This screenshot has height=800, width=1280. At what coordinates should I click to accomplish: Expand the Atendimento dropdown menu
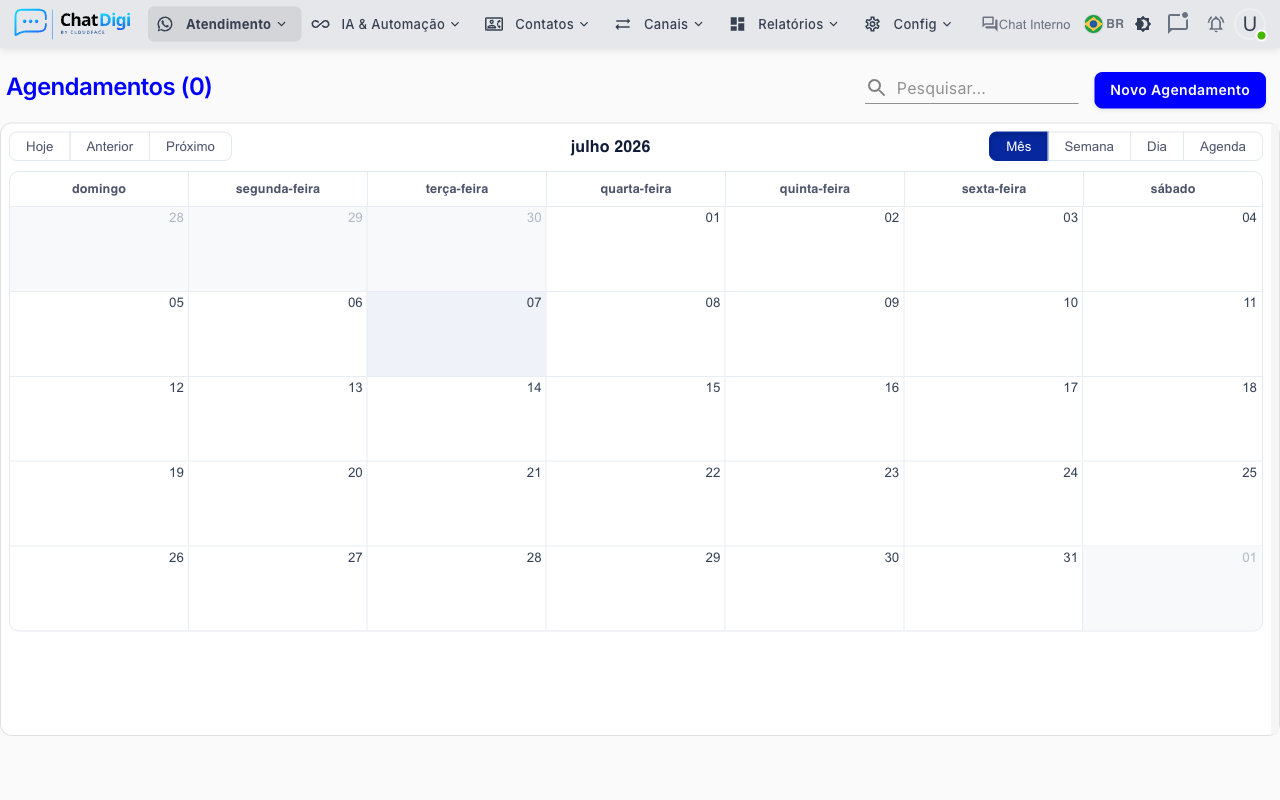(x=225, y=24)
